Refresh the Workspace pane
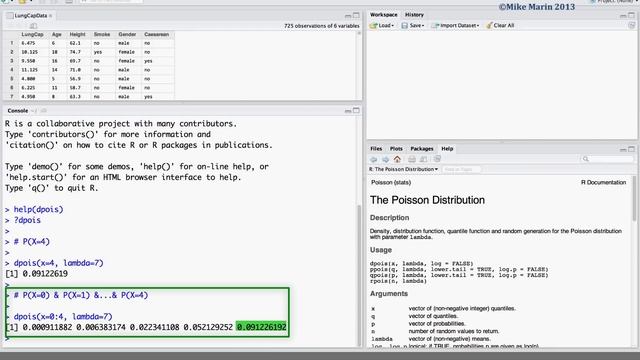 click(631, 25)
